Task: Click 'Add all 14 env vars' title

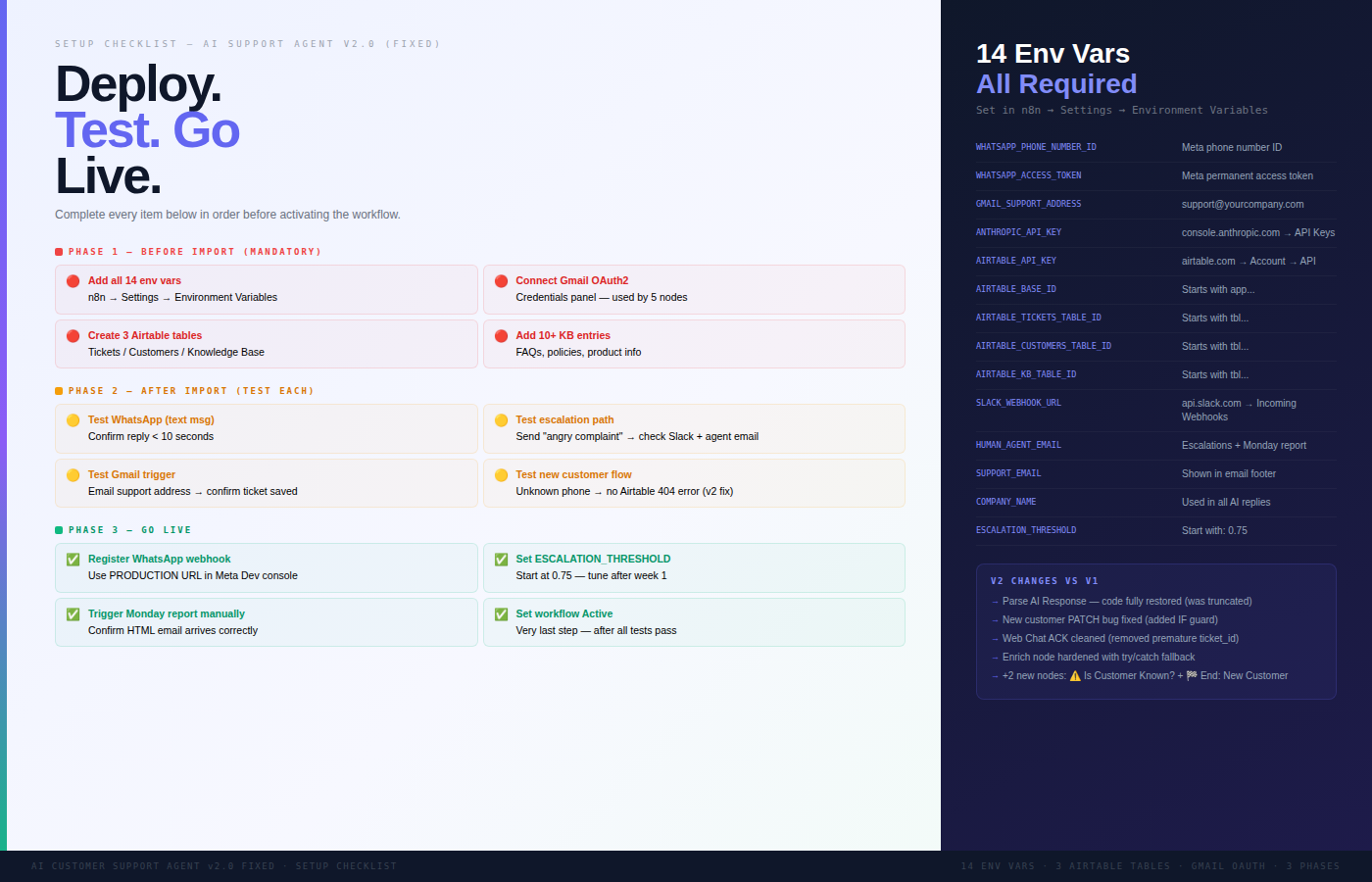Action: 134,280
